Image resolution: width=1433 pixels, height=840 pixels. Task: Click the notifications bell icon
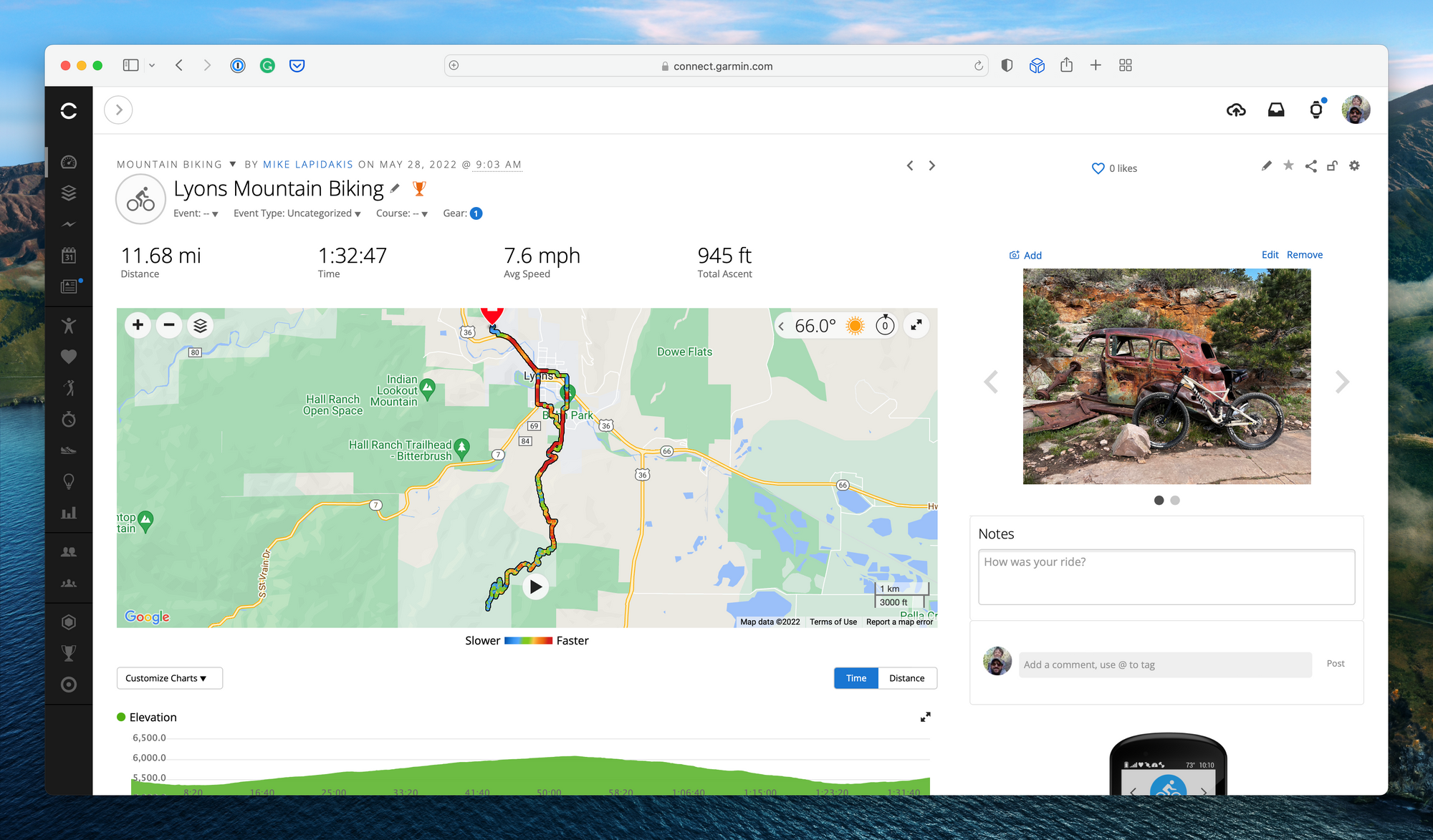point(1316,109)
